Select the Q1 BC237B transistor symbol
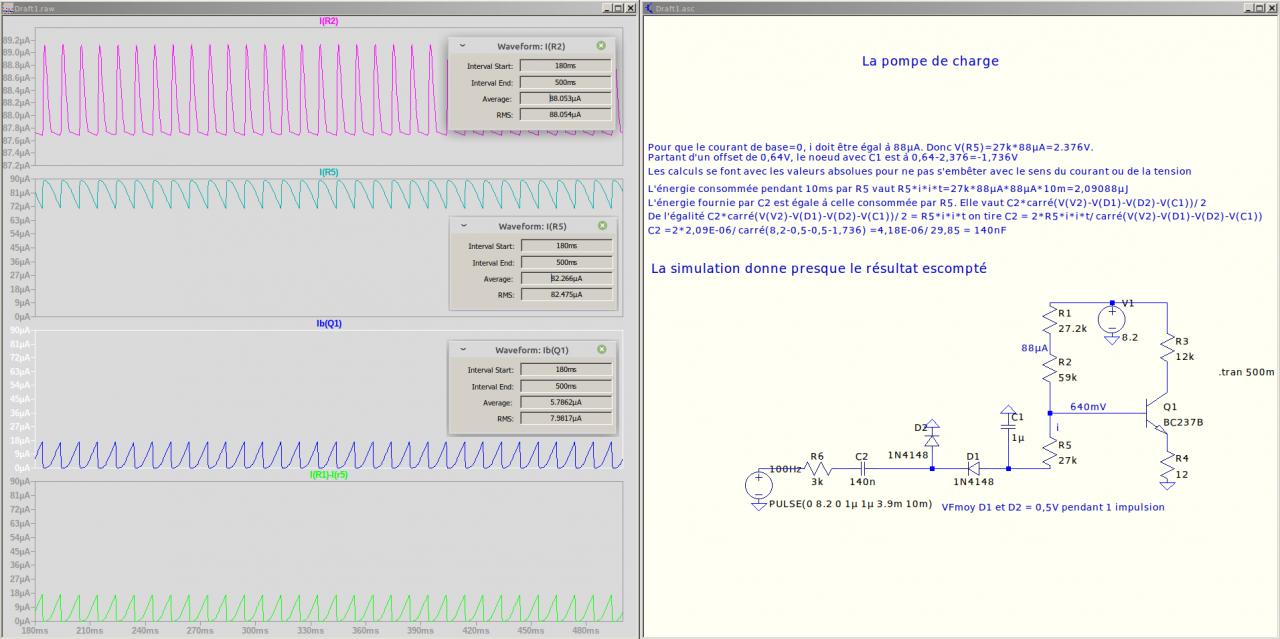The image size is (1280, 639). click(x=1158, y=415)
